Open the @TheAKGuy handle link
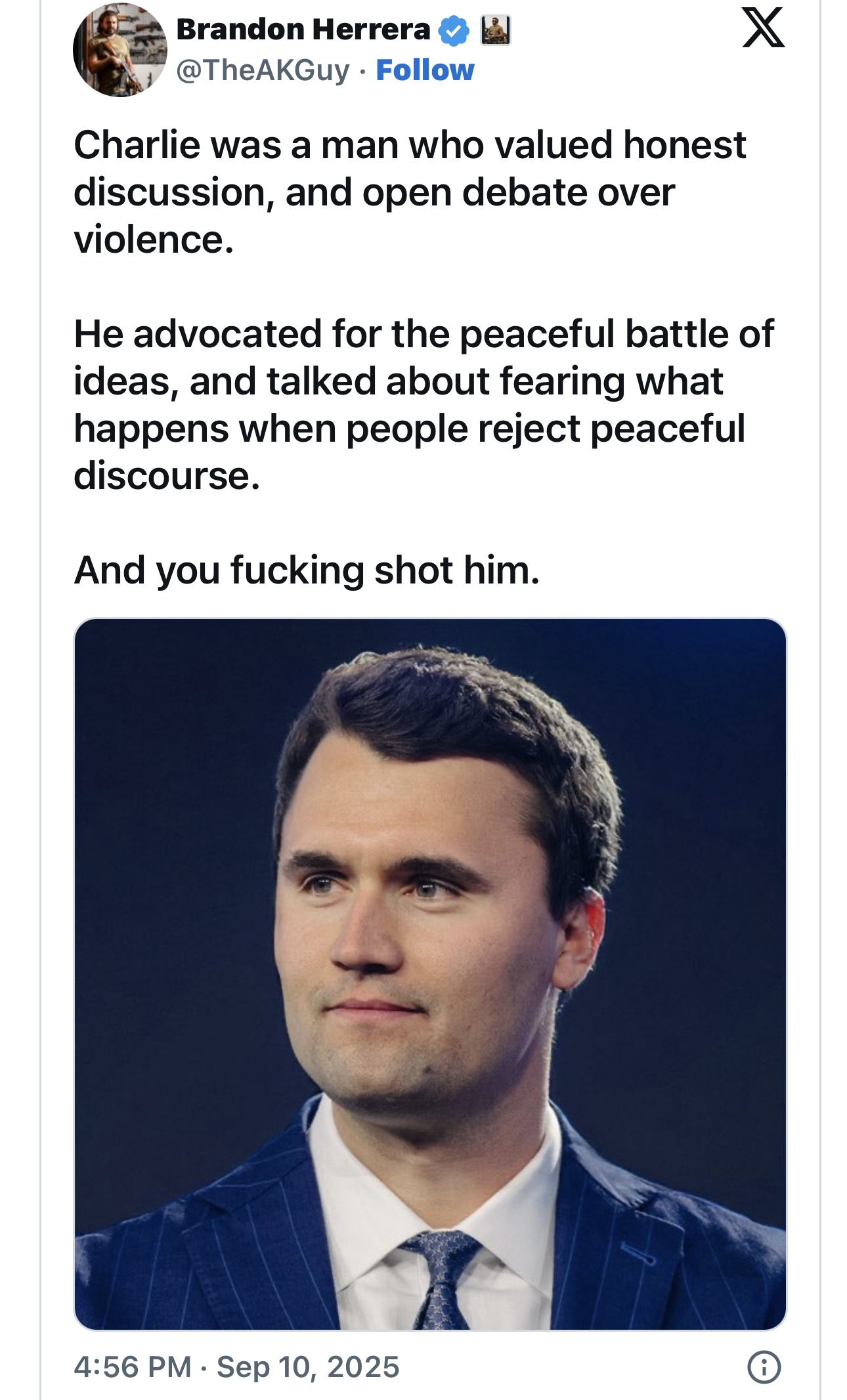This screenshot has height=1400, width=847. click(x=263, y=70)
